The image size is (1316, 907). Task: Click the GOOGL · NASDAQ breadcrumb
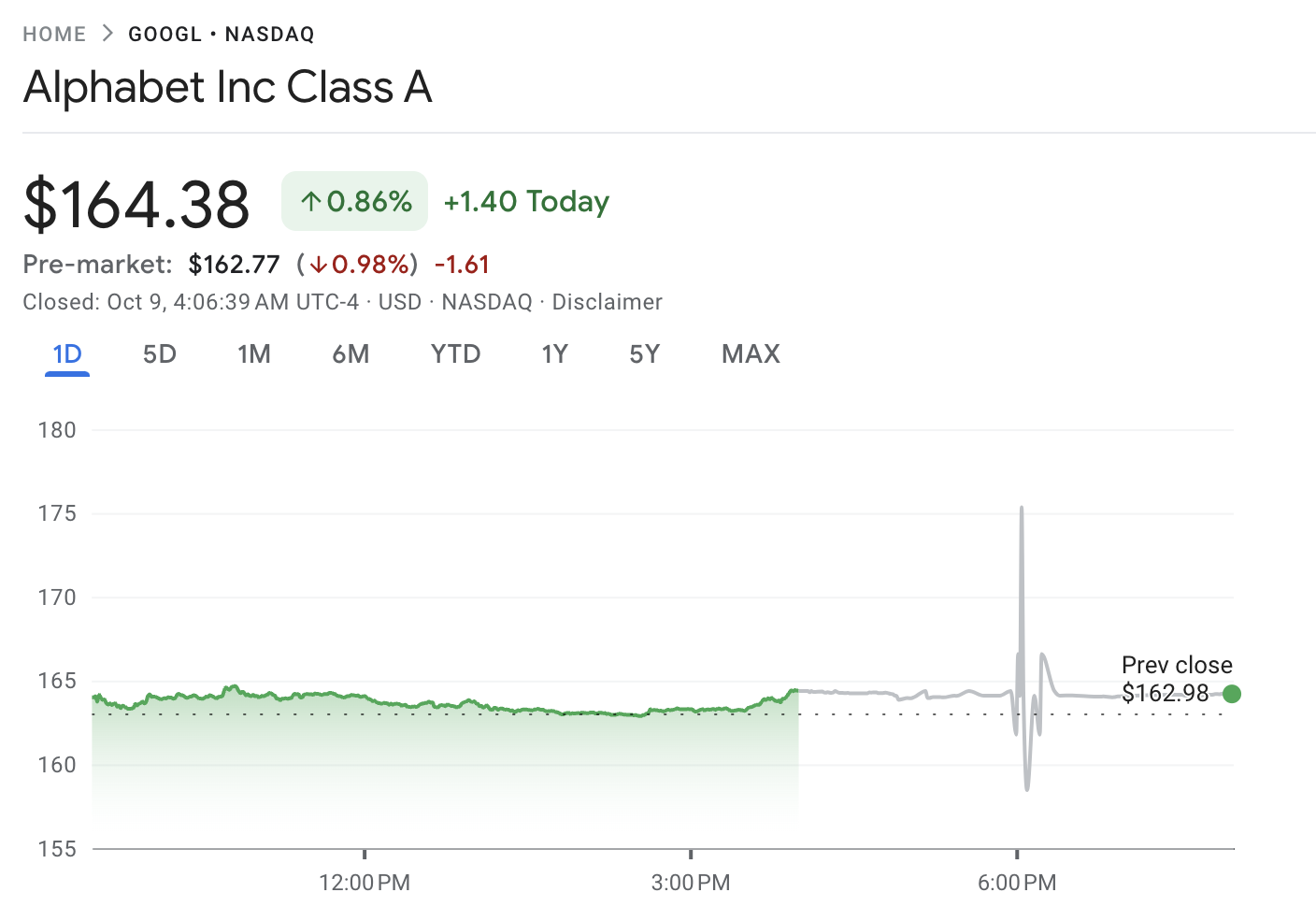pyautogui.click(x=222, y=35)
